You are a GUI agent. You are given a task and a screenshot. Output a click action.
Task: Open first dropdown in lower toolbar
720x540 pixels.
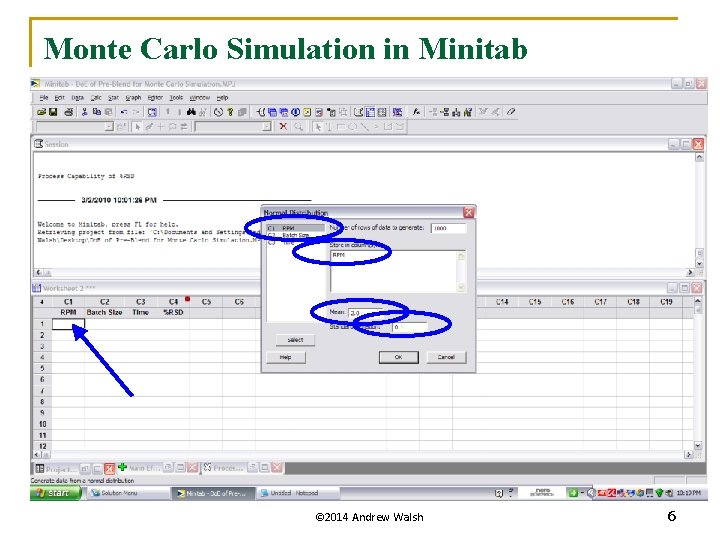[x=109, y=126]
